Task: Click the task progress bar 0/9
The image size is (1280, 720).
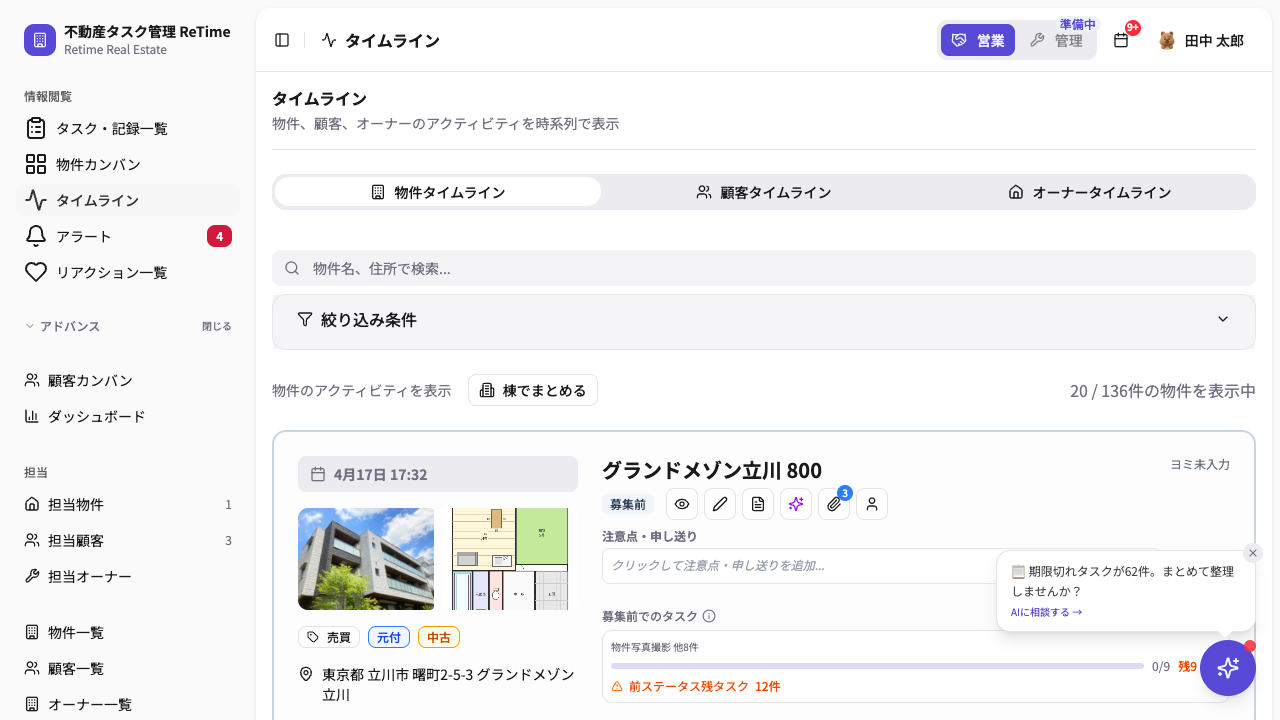Action: tap(877, 666)
